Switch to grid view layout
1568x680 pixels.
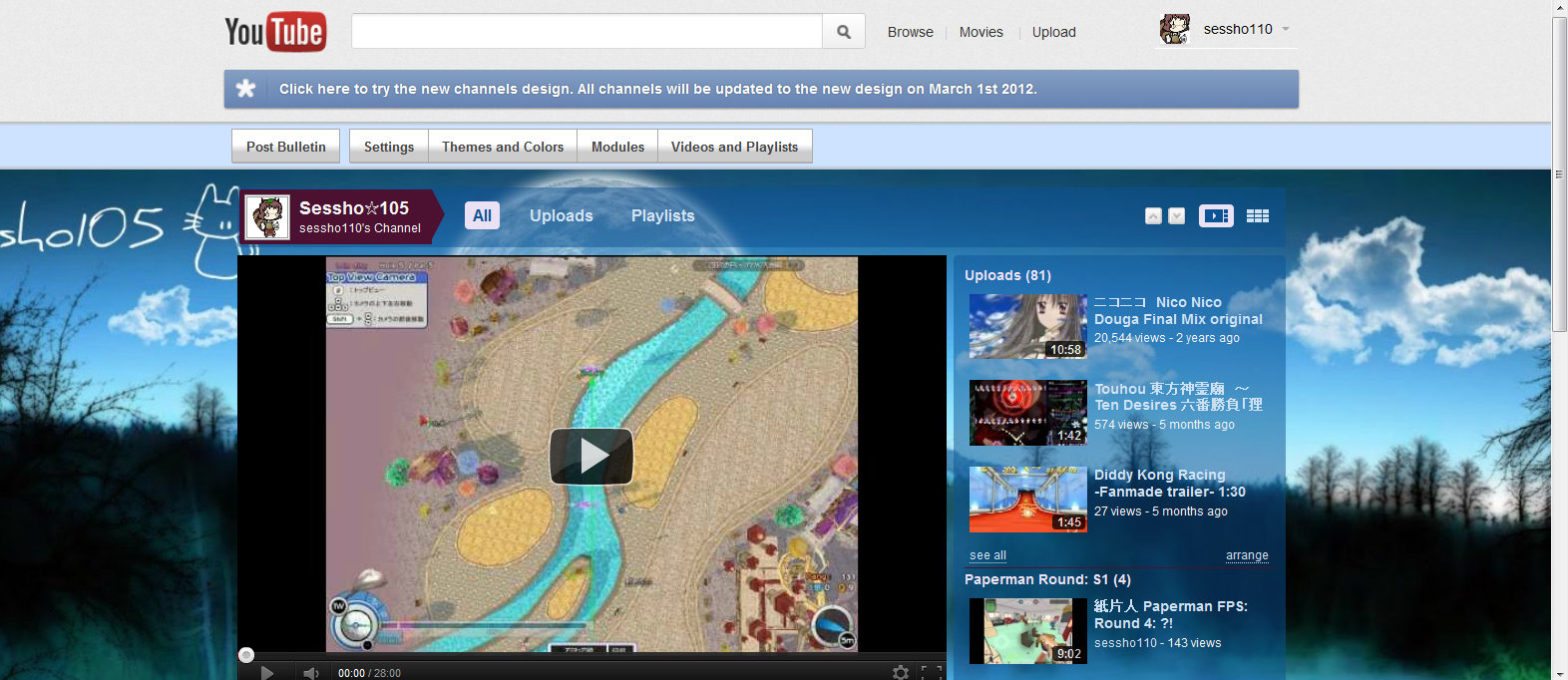1258,215
